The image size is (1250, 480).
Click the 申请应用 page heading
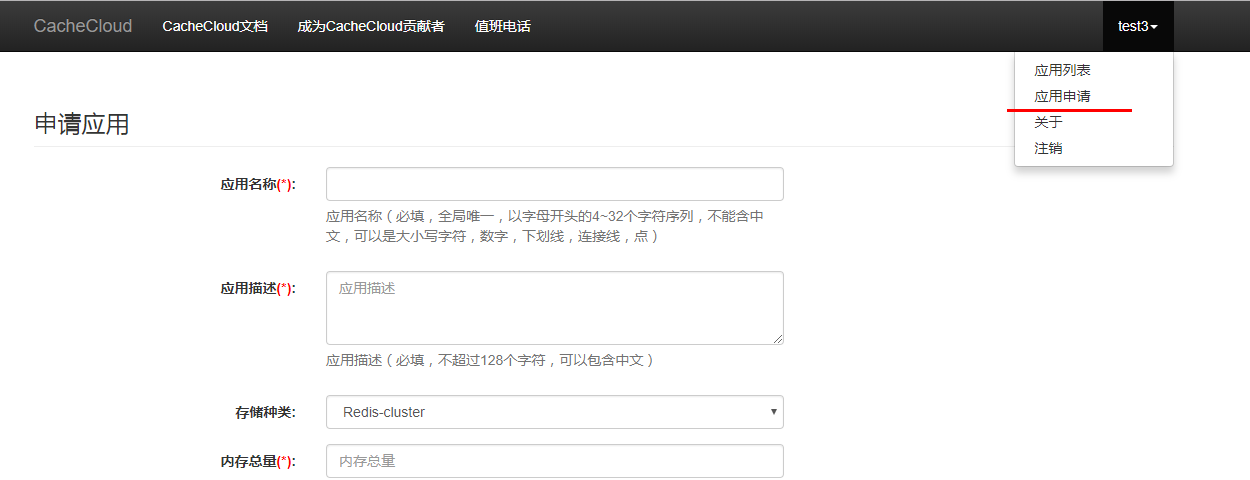click(82, 125)
